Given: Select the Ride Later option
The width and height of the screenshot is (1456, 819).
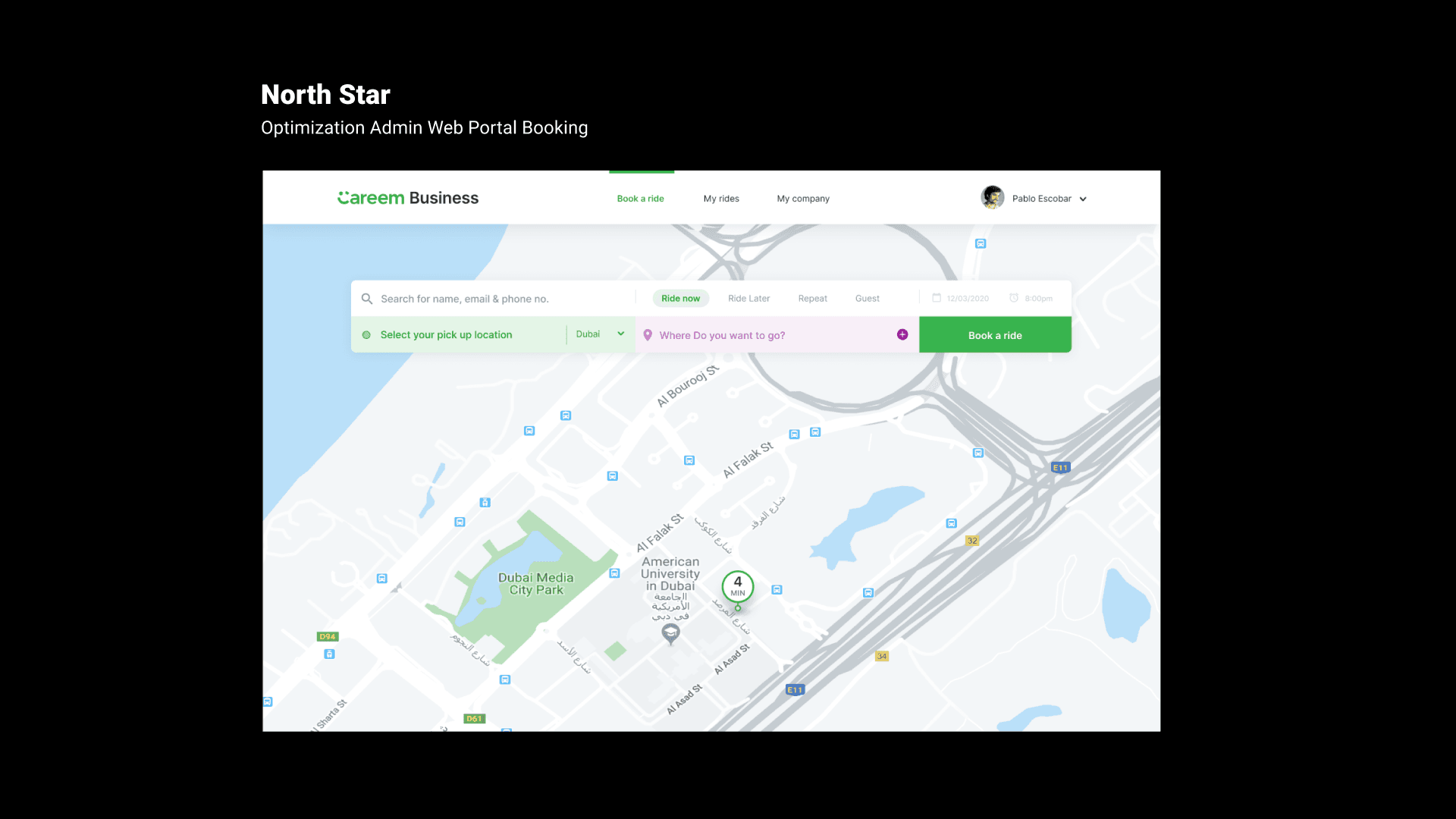Looking at the screenshot, I should (x=749, y=299).
